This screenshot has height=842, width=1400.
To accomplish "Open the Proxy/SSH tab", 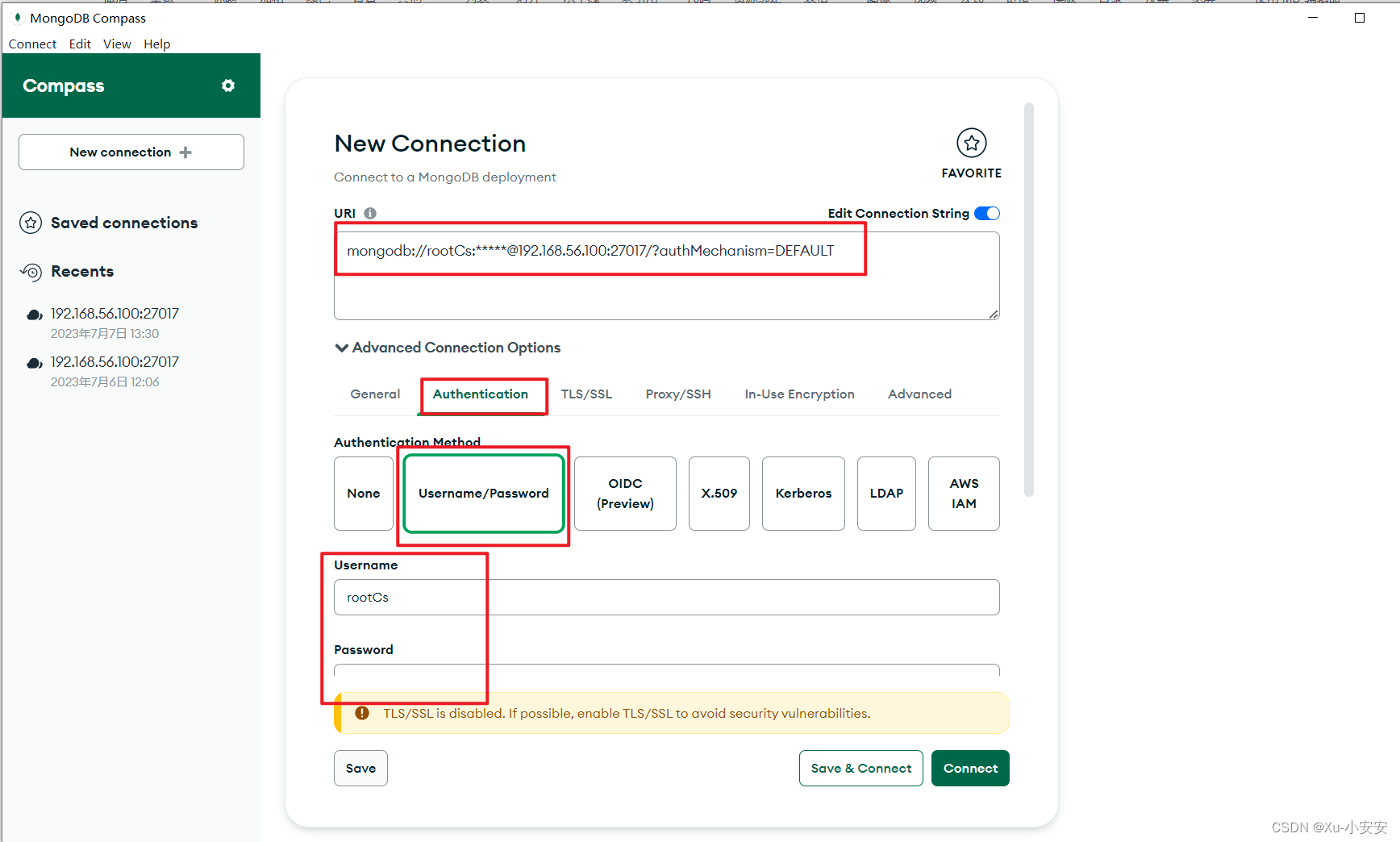I will (x=677, y=394).
